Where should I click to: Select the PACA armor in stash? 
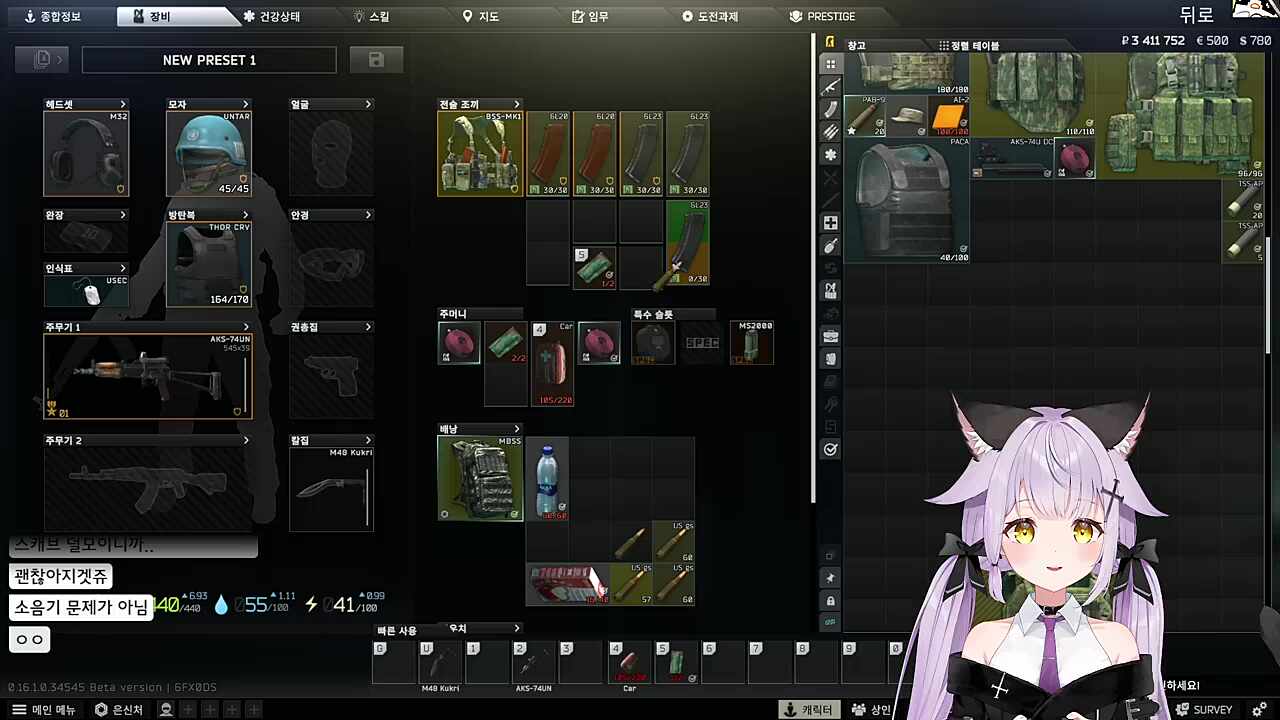pos(908,199)
